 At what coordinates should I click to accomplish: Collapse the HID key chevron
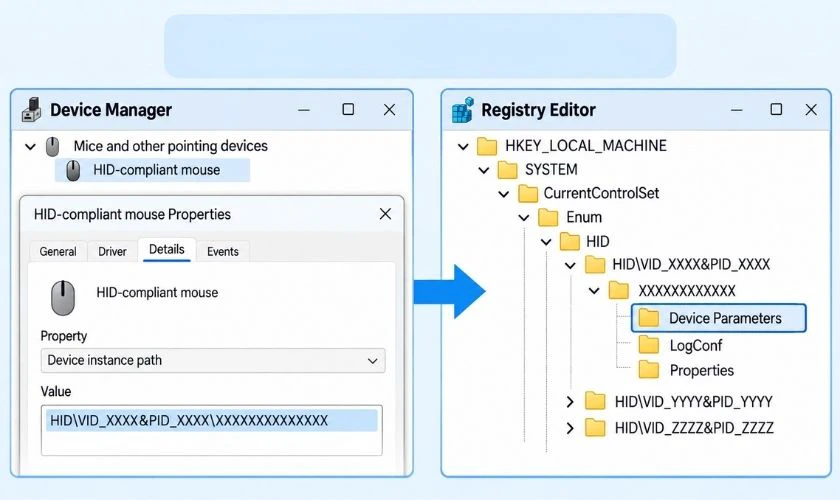[546, 242]
